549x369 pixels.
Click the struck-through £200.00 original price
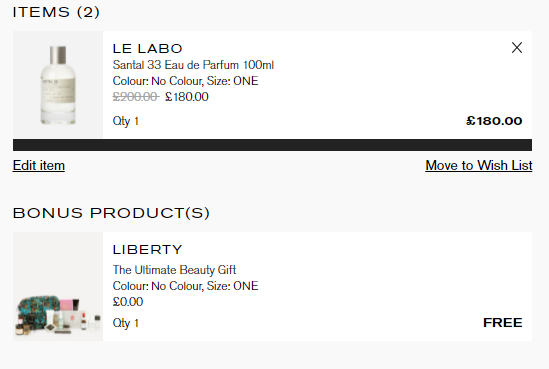pyautogui.click(x=136, y=97)
